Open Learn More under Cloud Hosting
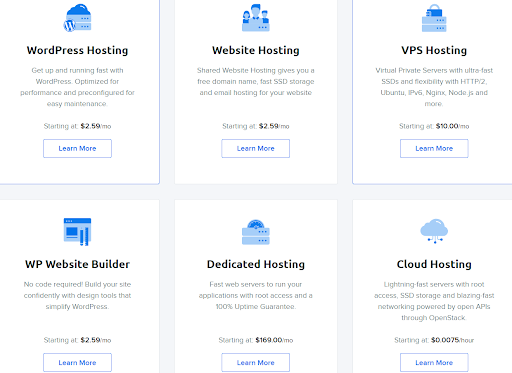This screenshot has height=373, width=512. [x=434, y=362]
